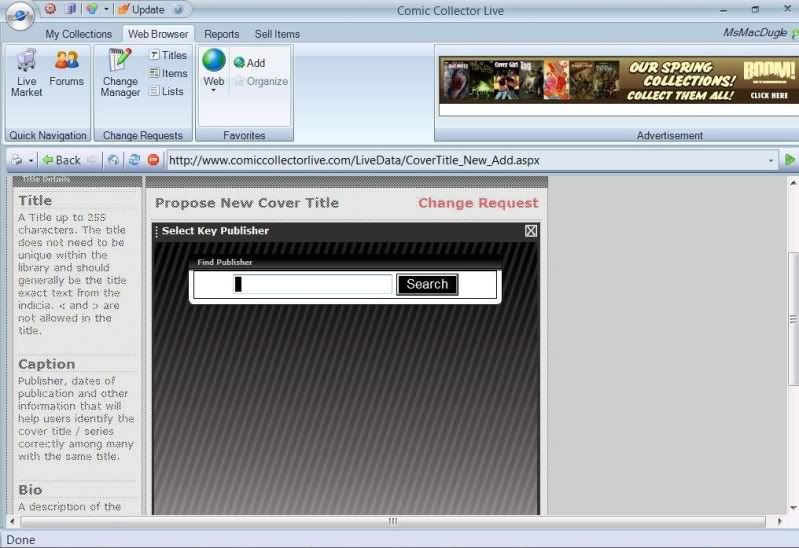Stop loading the page
799x548 pixels.
(x=153, y=160)
